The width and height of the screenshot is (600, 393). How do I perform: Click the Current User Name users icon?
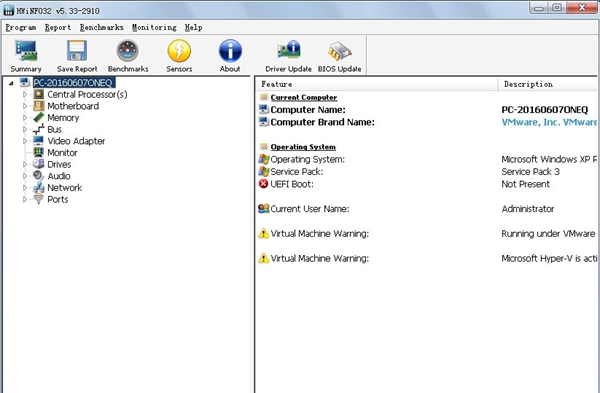(263, 209)
